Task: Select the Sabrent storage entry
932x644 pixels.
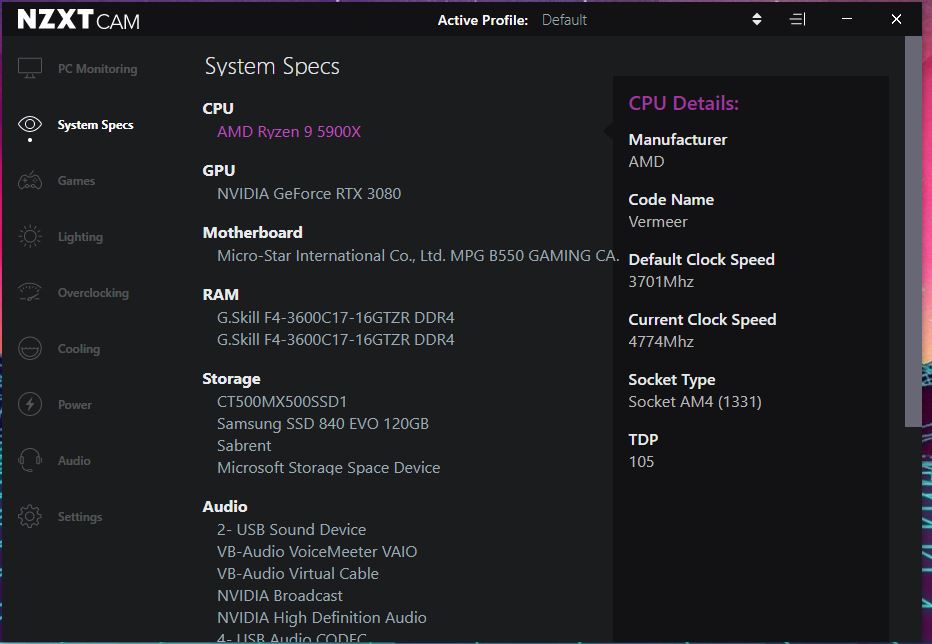Action: point(244,445)
